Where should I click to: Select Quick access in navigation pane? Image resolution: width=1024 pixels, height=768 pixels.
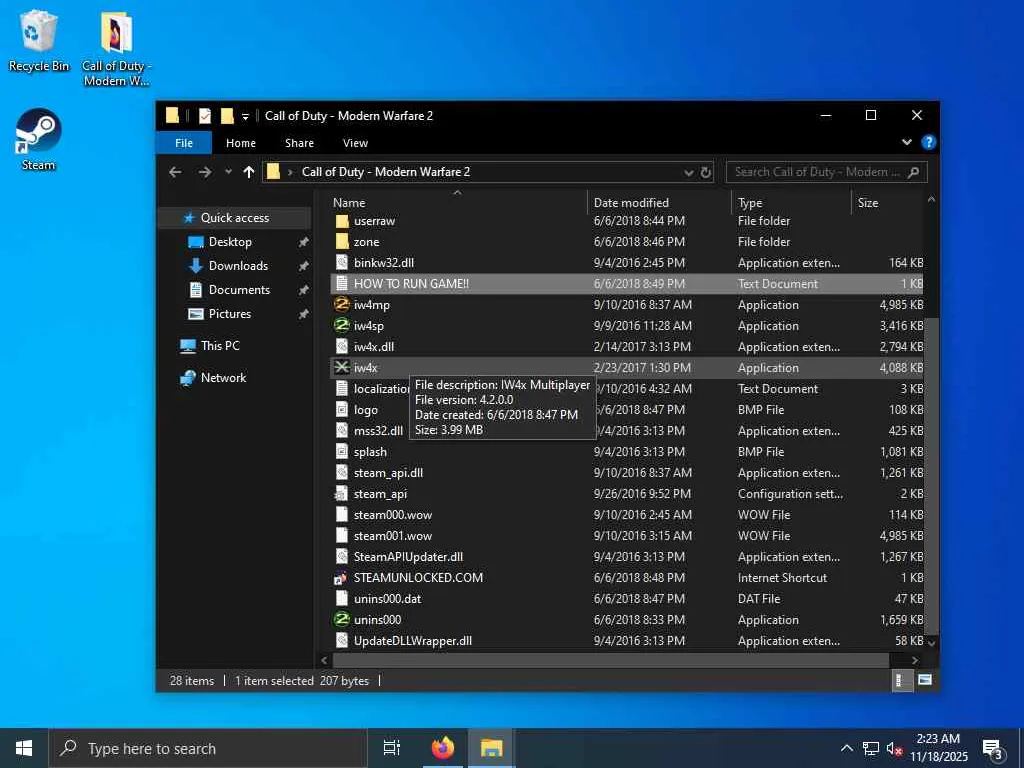[234, 217]
